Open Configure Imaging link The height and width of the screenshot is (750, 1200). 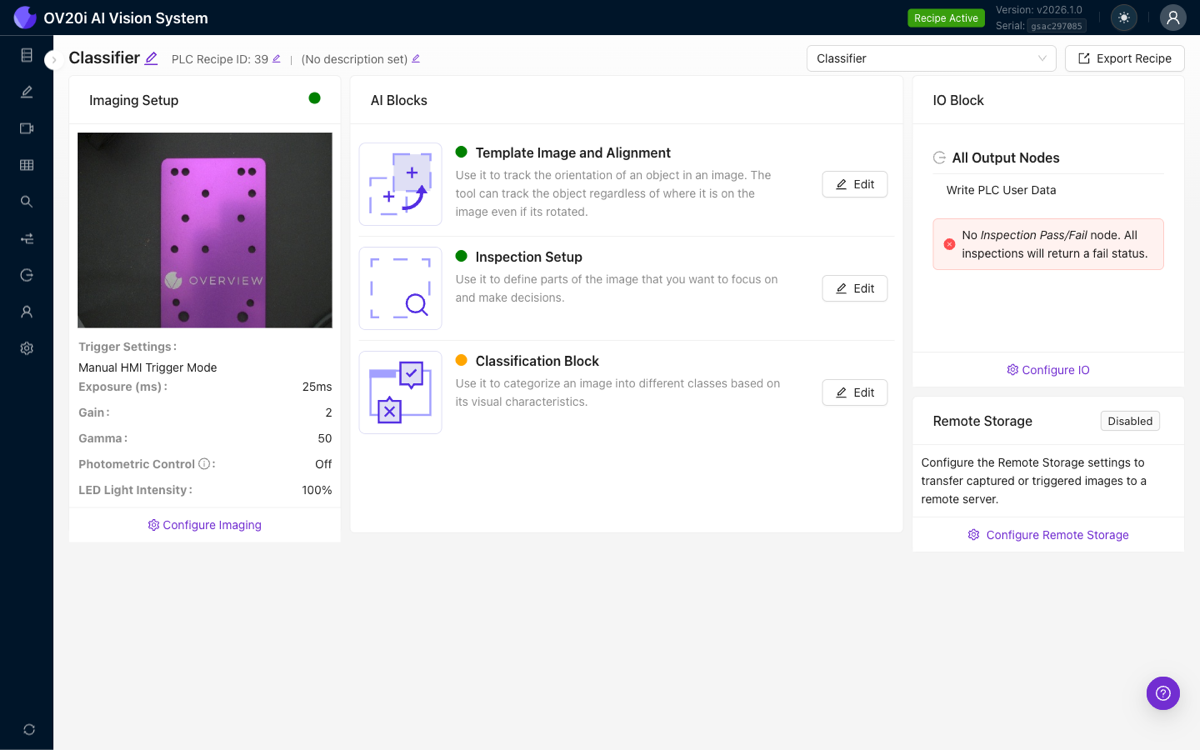[x=204, y=524]
